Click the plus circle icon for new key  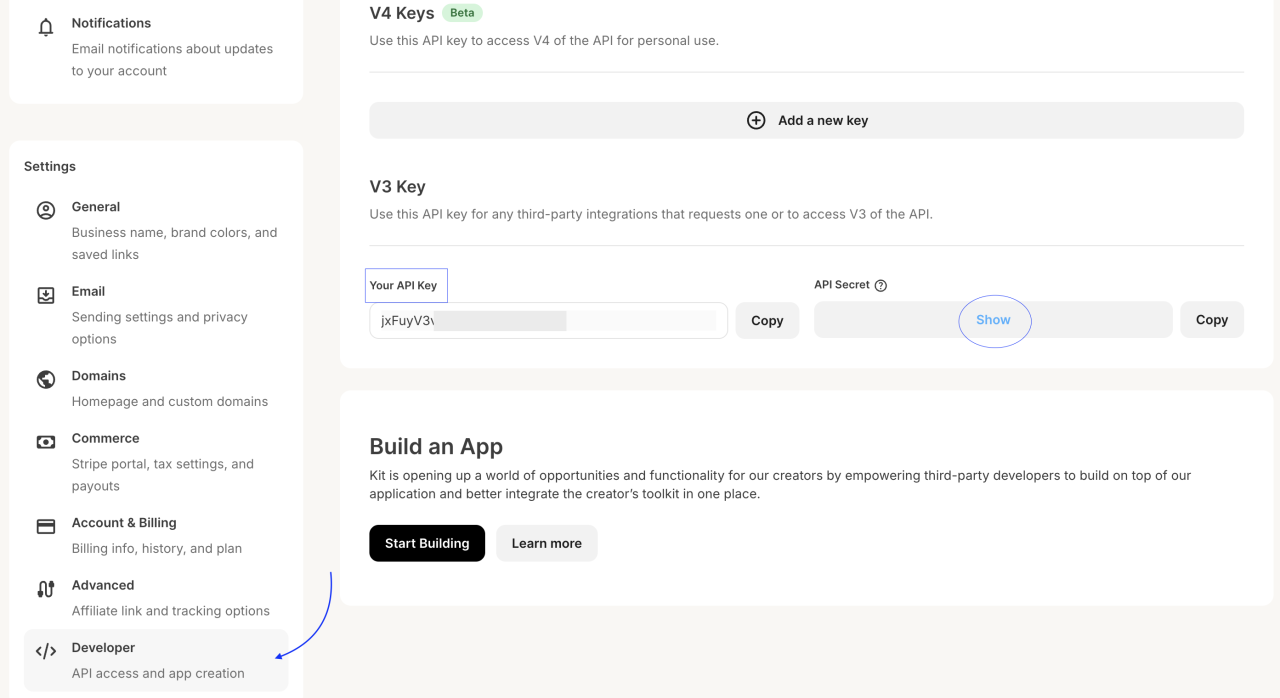click(756, 120)
